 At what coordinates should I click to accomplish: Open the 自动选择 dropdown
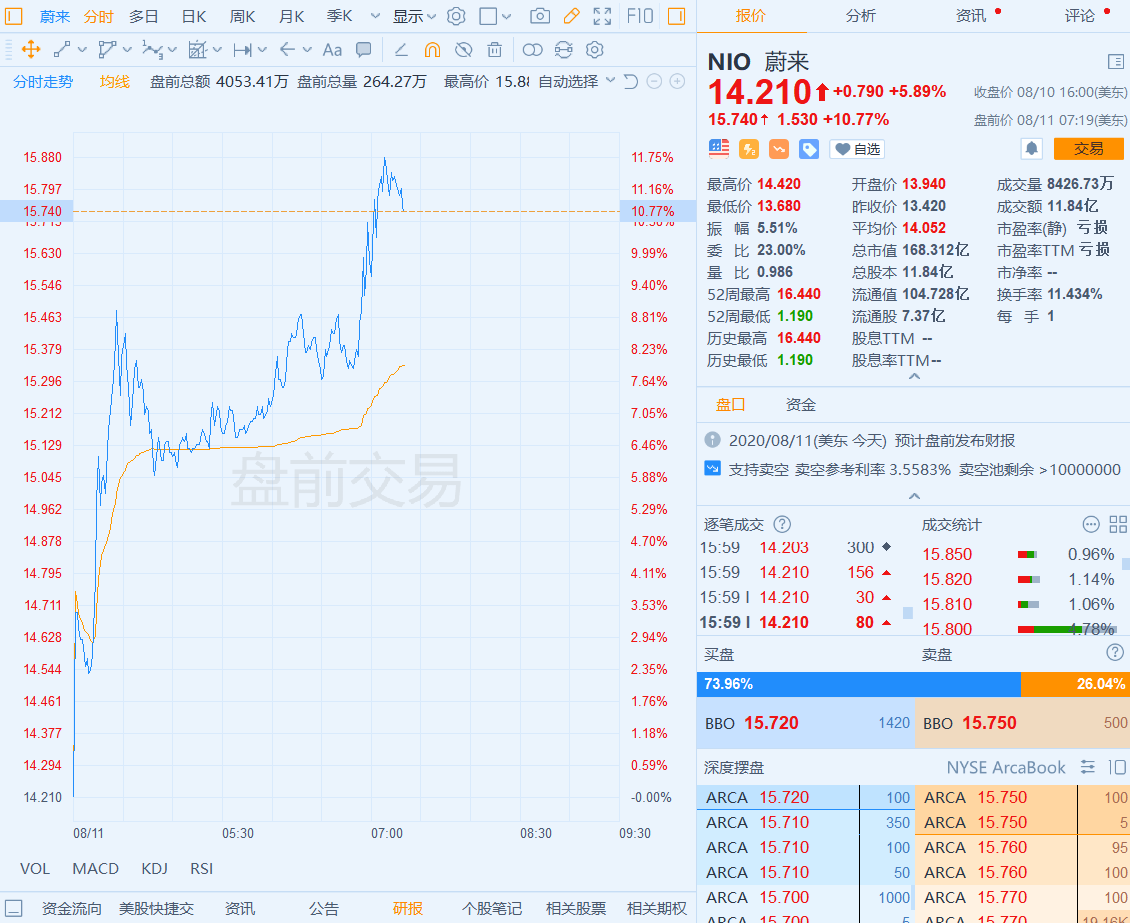[577, 81]
